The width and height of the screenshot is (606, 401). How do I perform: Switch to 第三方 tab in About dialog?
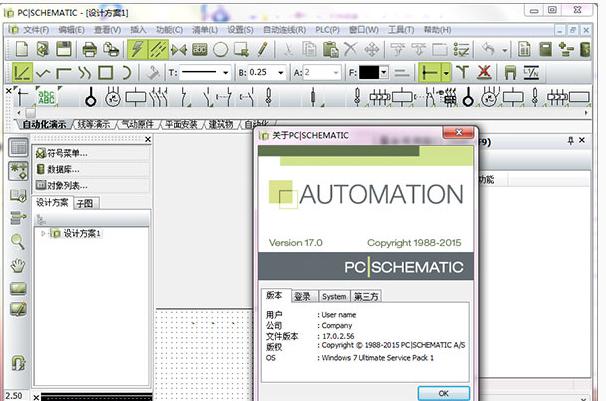click(366, 296)
